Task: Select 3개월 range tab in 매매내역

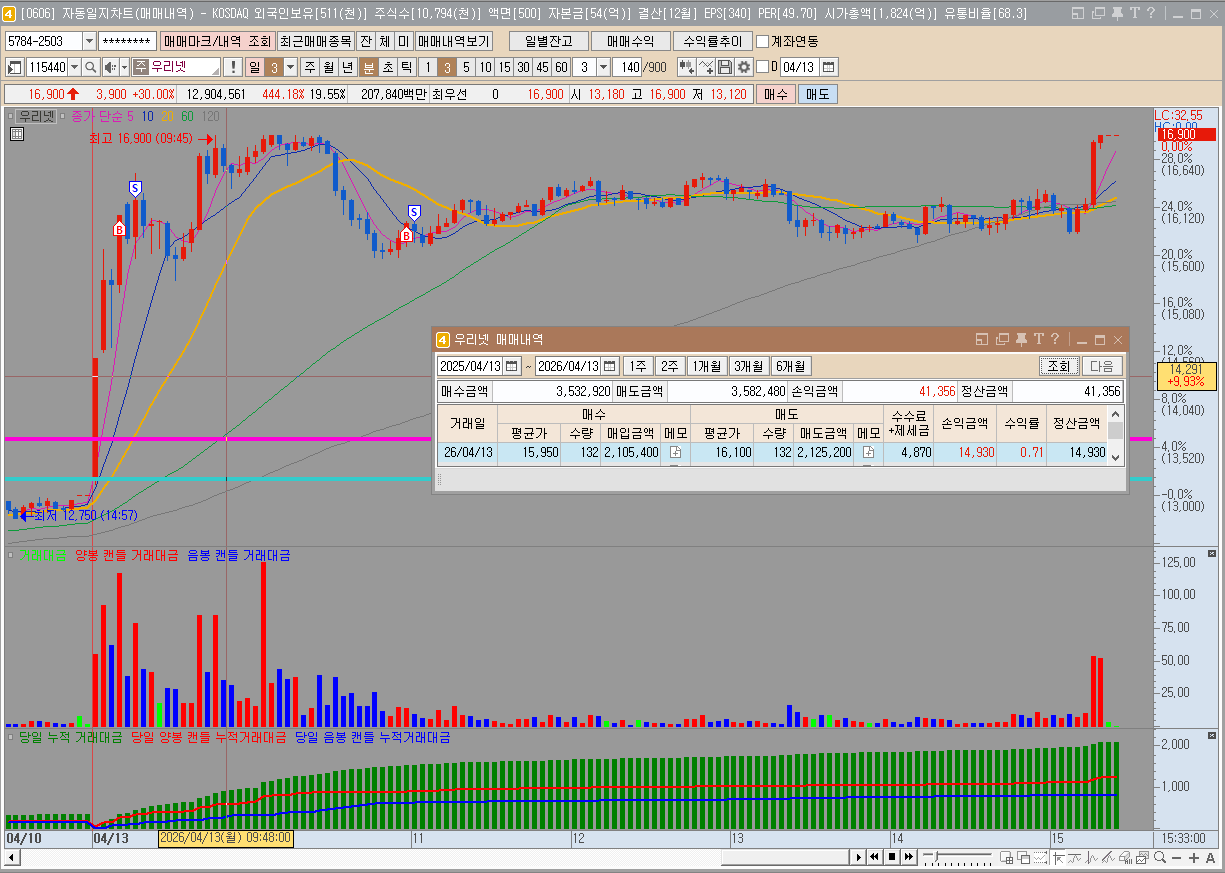Action: [x=748, y=366]
